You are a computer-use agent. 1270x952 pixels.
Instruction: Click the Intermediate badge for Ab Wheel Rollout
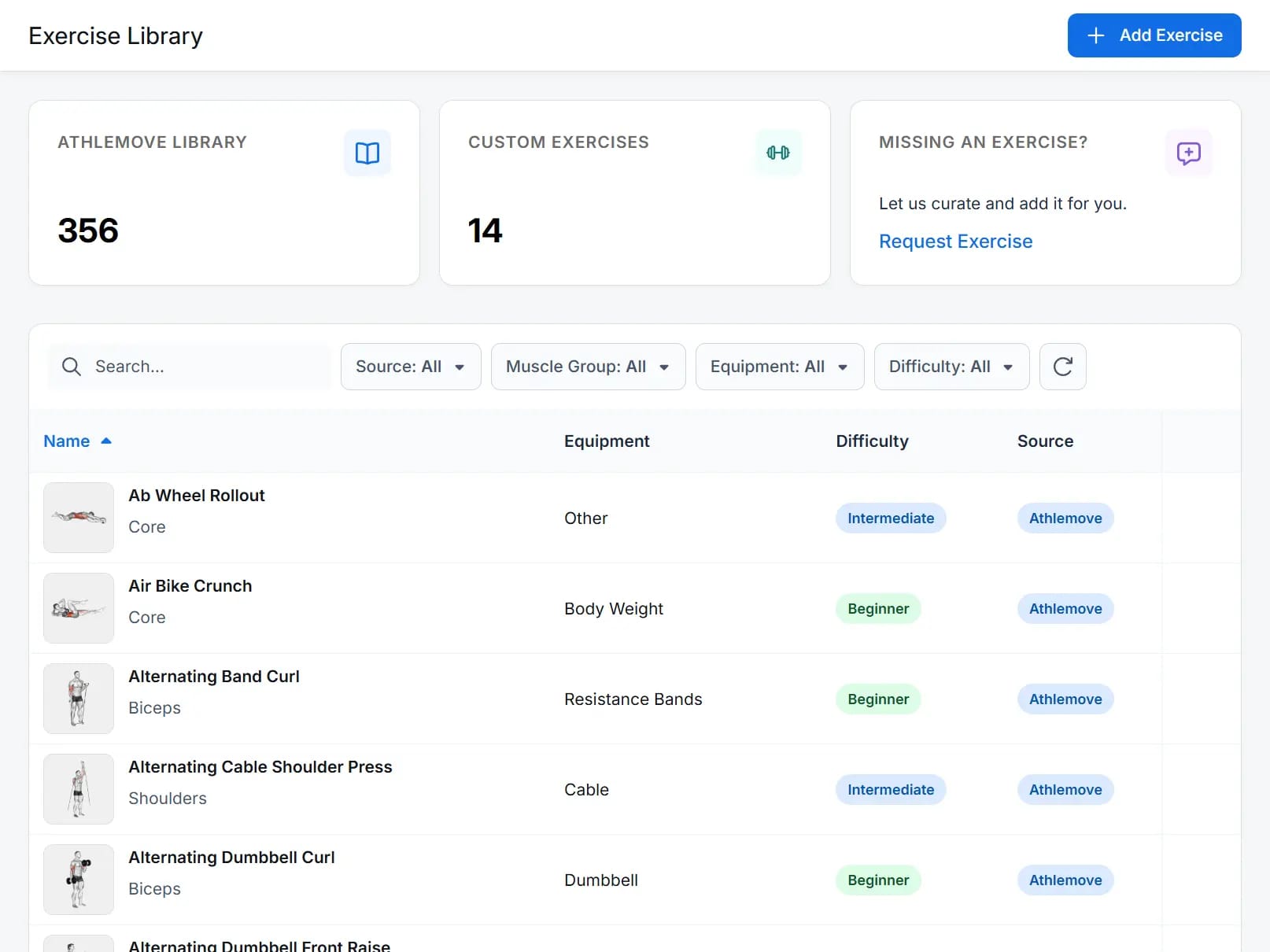(890, 518)
